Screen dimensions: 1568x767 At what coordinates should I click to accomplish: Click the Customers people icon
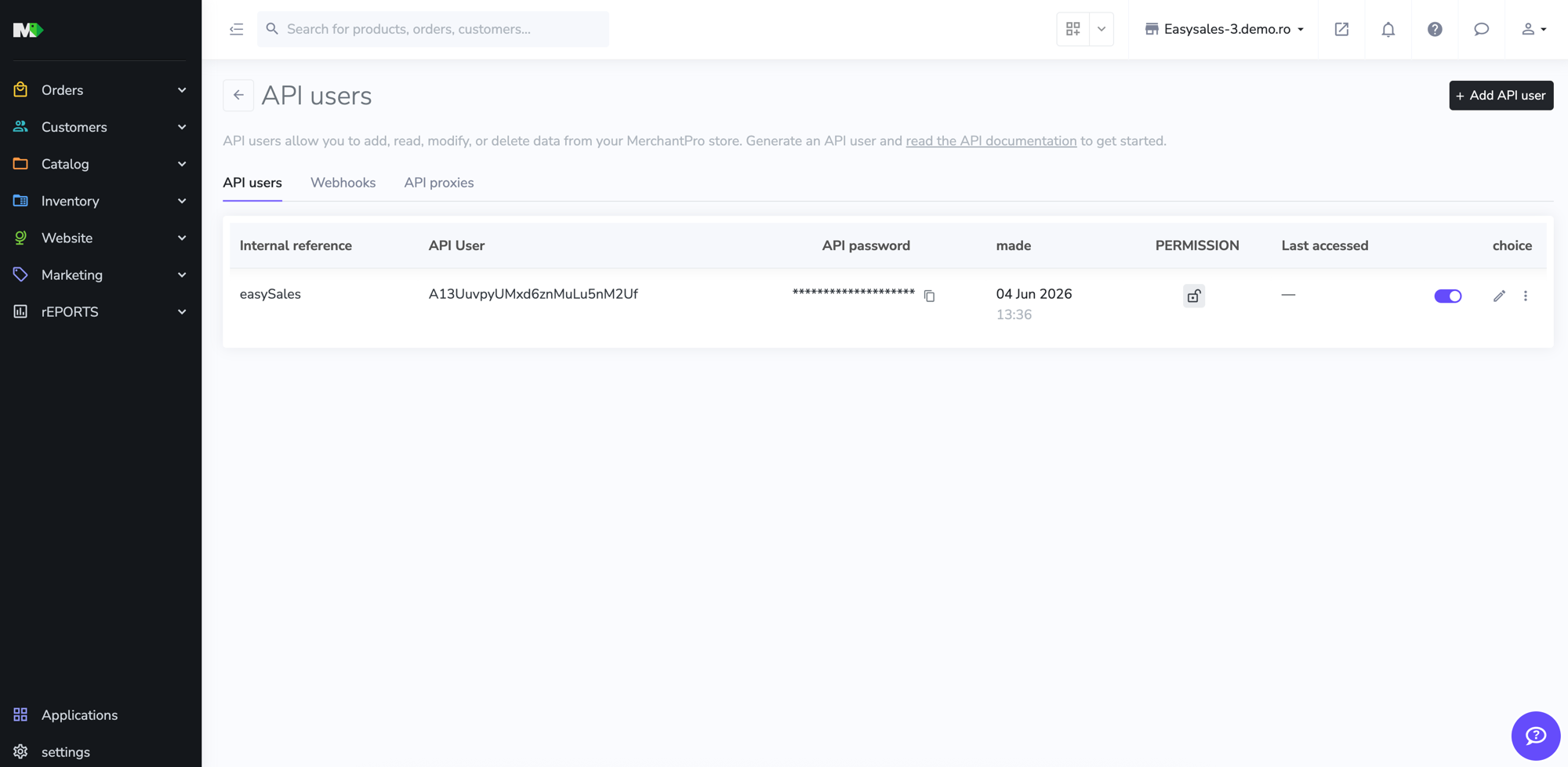tap(20, 126)
